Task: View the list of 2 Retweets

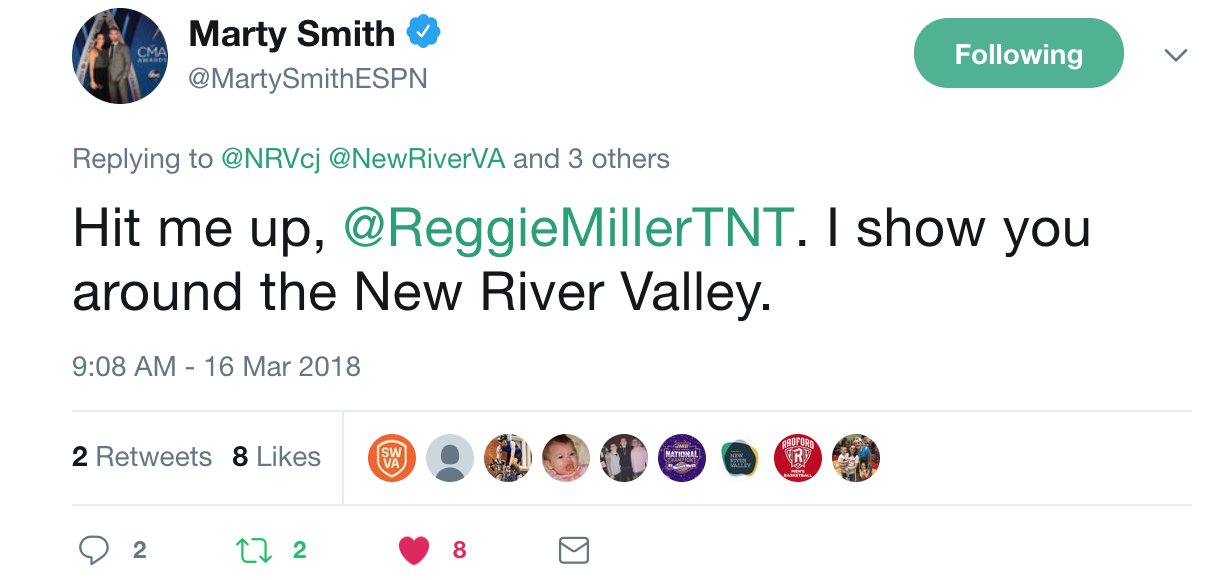Action: click(142, 457)
